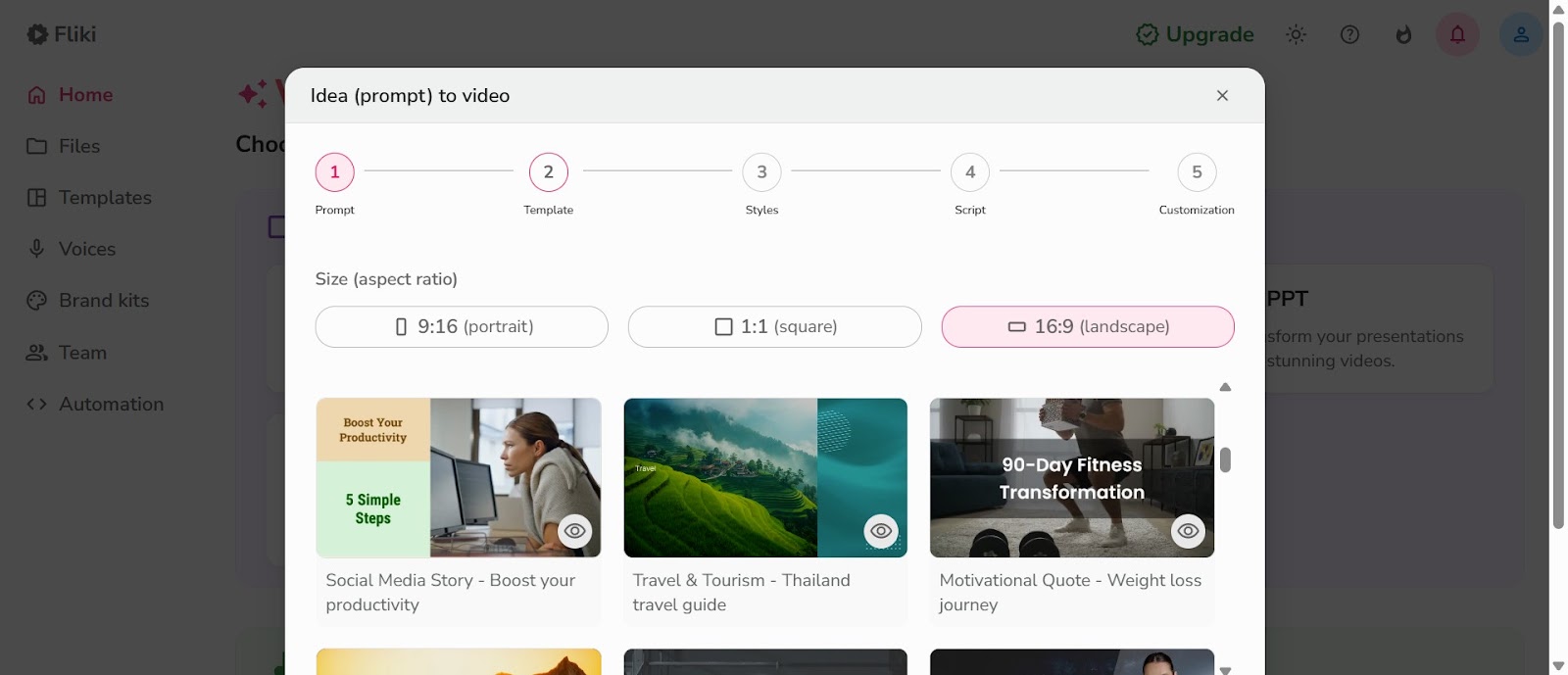Click the Fliki logo icon
Screen dimensions: 1568x675
coord(37,34)
